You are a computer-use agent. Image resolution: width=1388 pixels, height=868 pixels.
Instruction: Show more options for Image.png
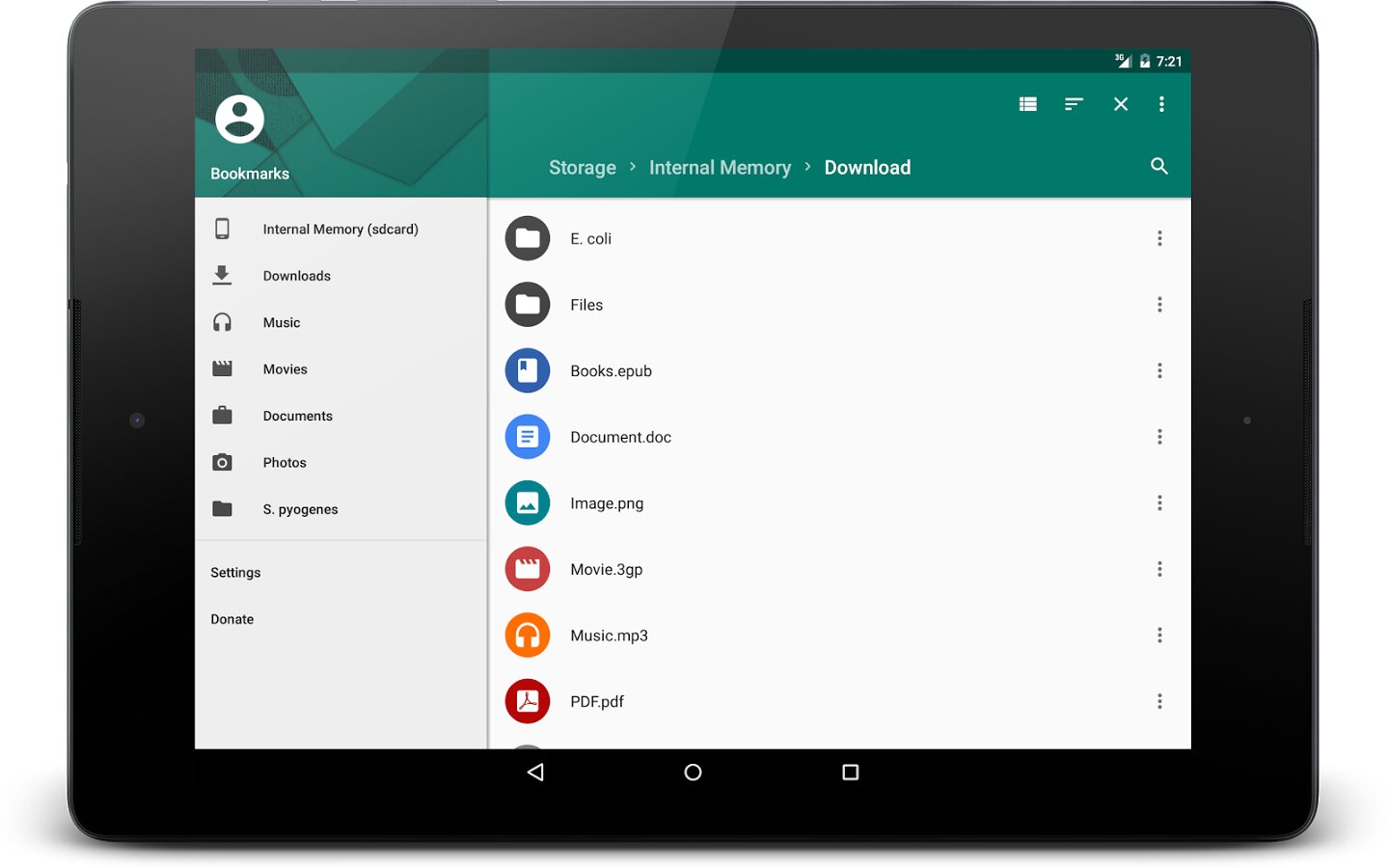coord(1159,503)
